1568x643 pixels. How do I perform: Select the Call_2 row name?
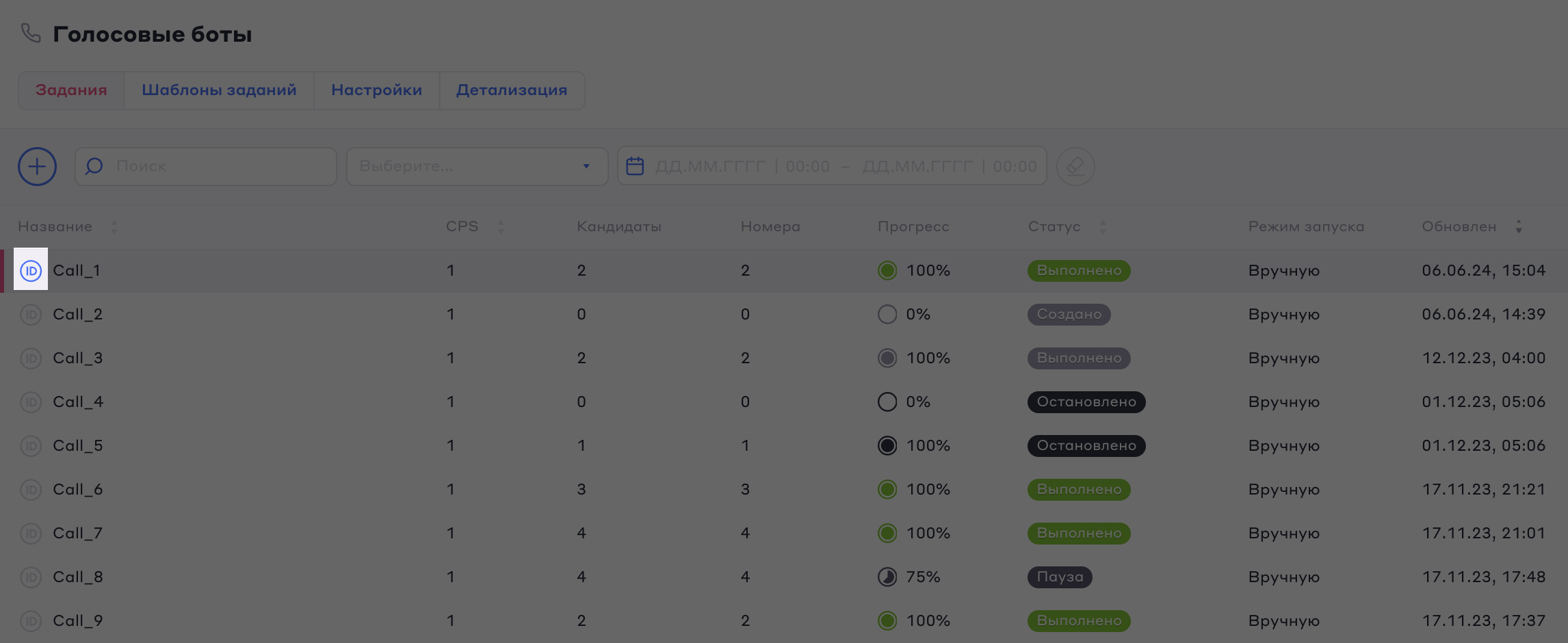pyautogui.click(x=78, y=314)
